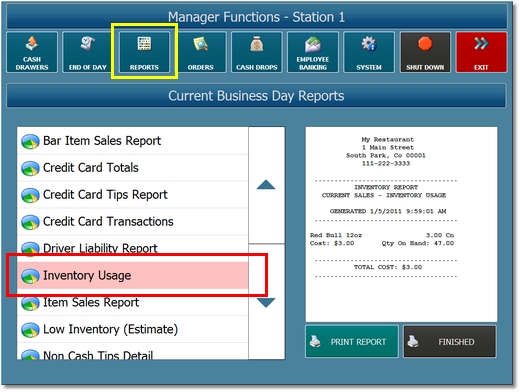Click the pie chart icon beside Credit Card Tips Report
Screen dimensions: 520x392
[x=30, y=196]
